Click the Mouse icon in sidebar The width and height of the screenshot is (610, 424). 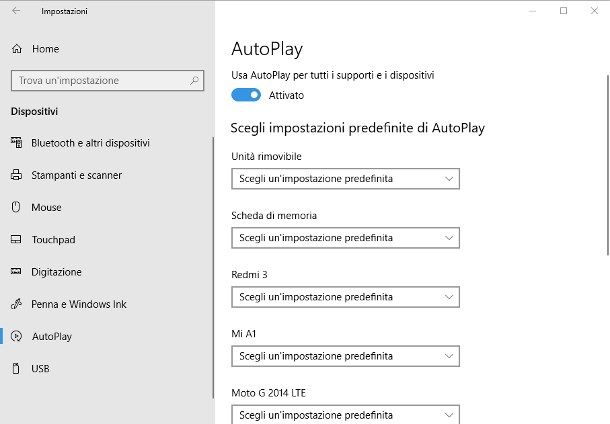pyautogui.click(x=16, y=207)
